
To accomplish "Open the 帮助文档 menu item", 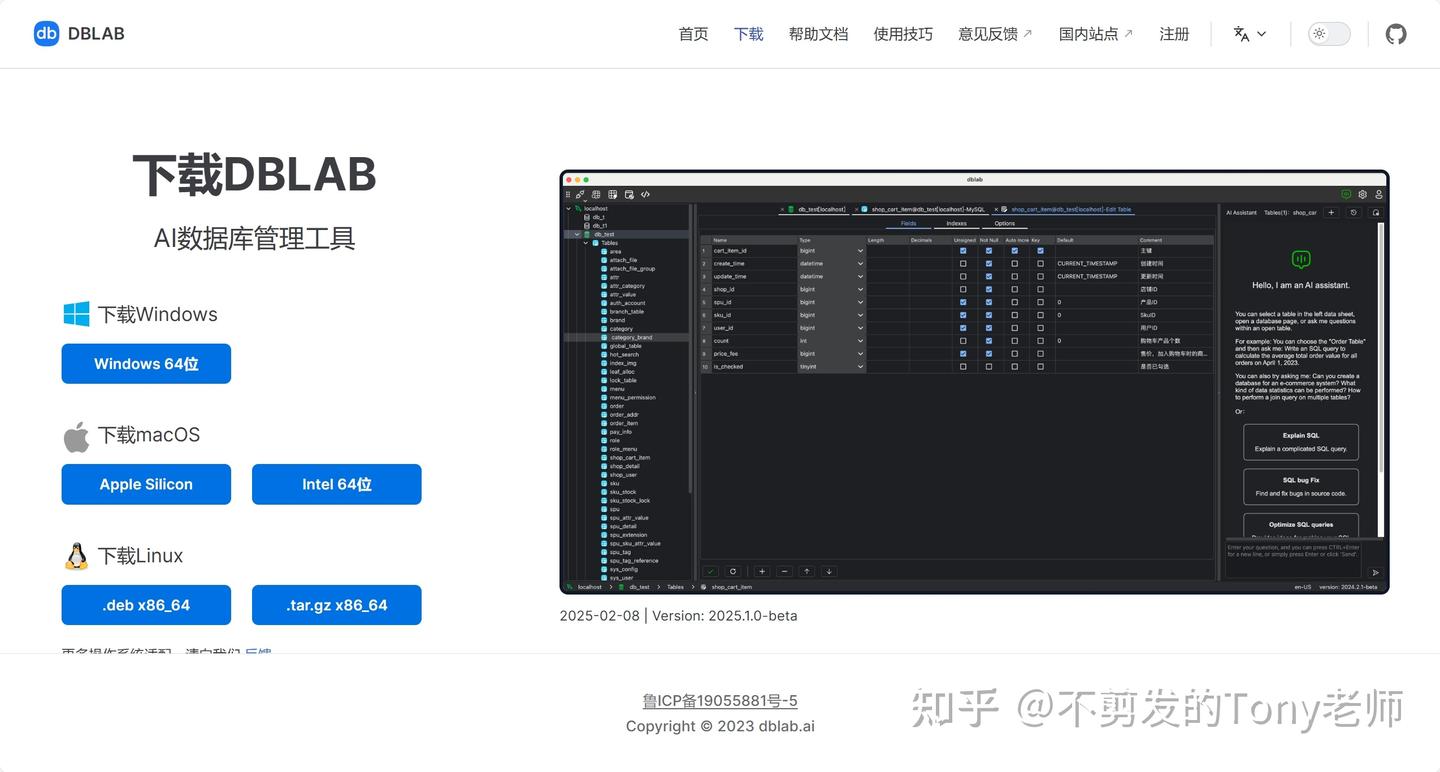I will tap(818, 33).
